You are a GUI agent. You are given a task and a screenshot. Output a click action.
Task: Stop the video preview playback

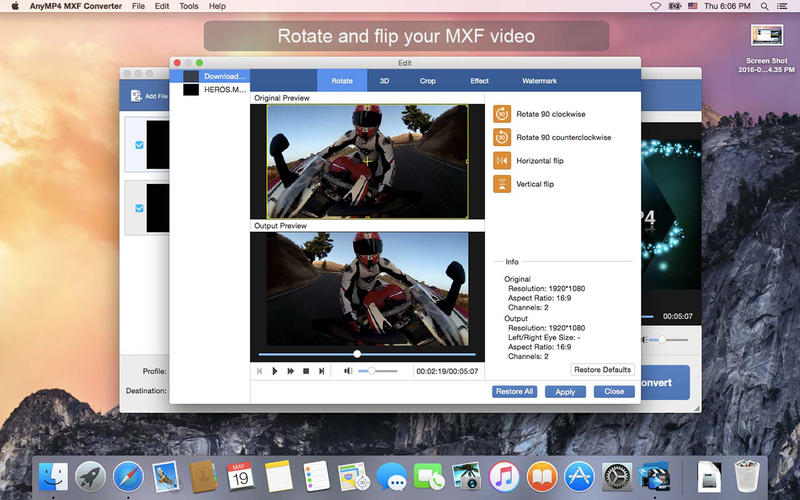[x=306, y=371]
